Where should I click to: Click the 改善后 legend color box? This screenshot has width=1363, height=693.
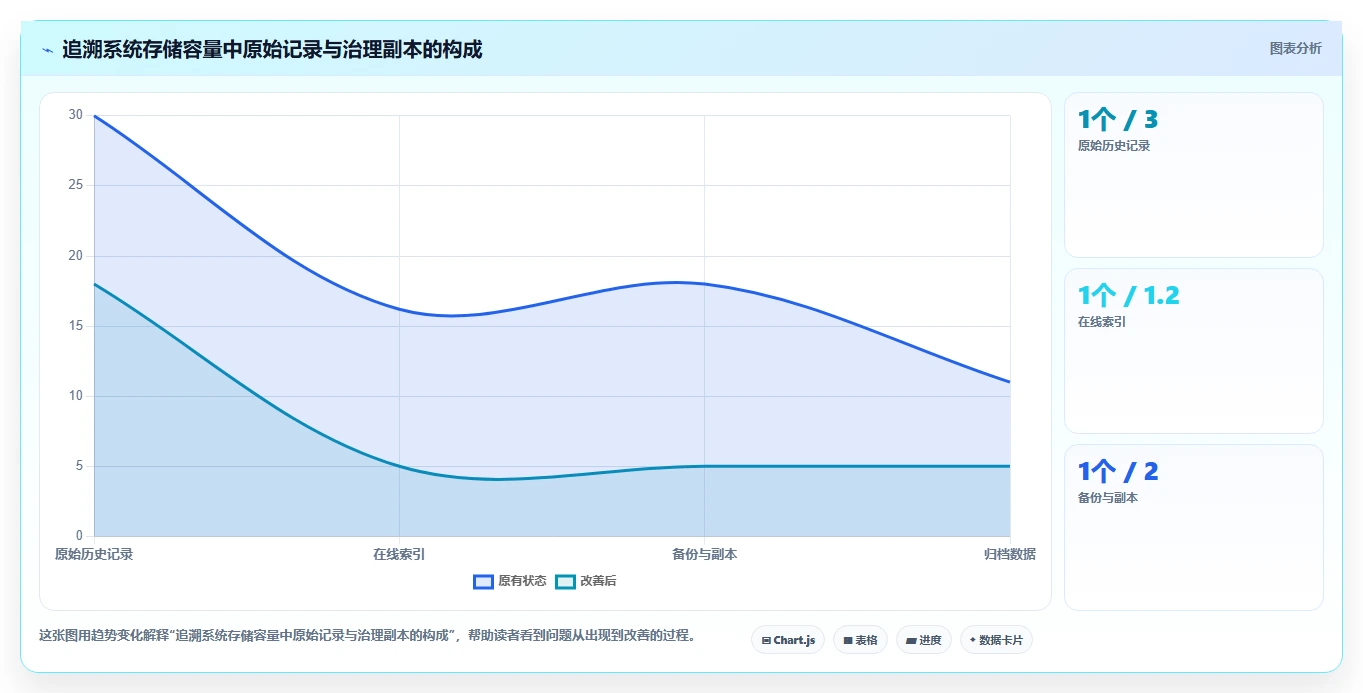tap(565, 581)
